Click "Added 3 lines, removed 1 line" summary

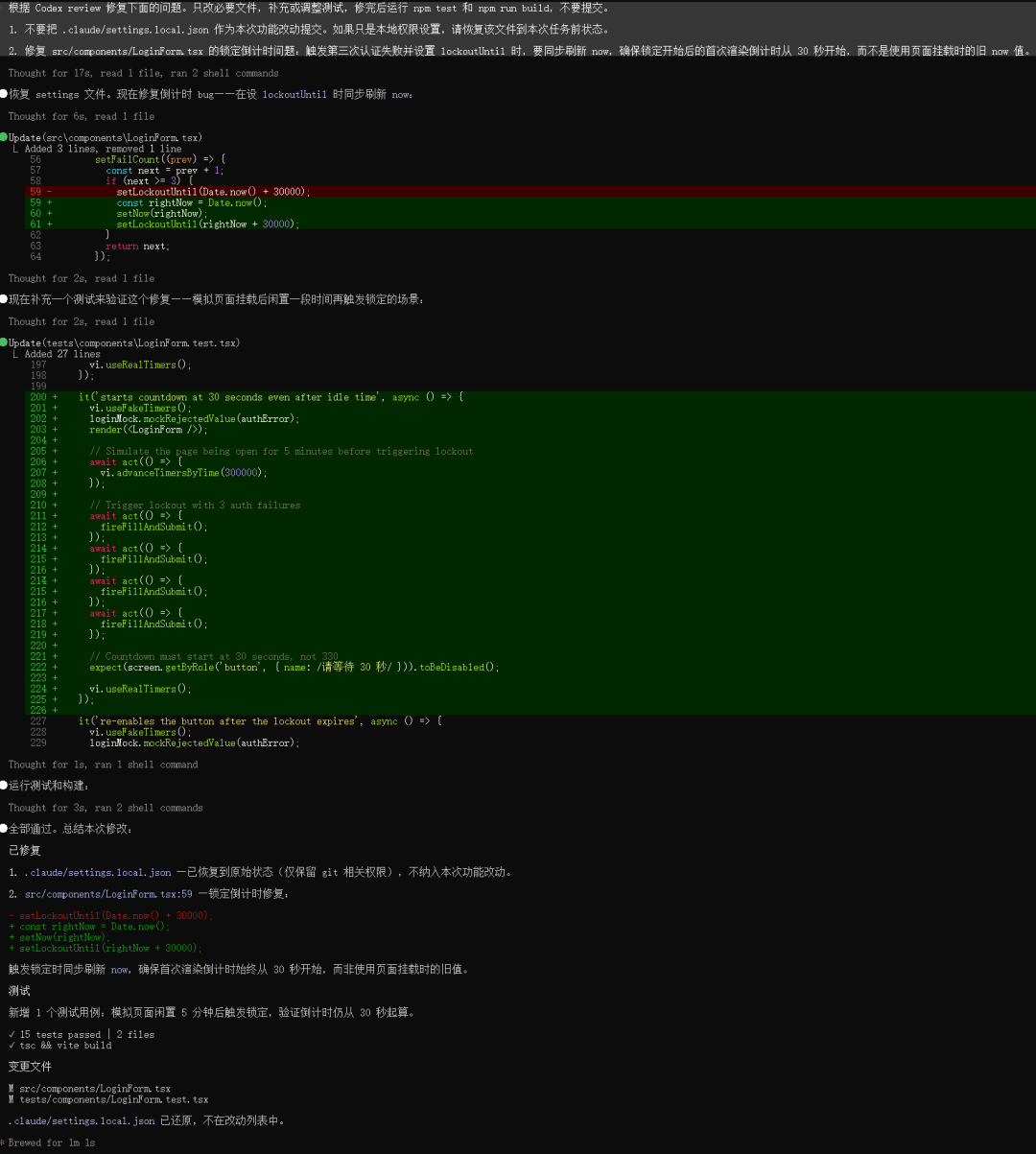pos(104,149)
